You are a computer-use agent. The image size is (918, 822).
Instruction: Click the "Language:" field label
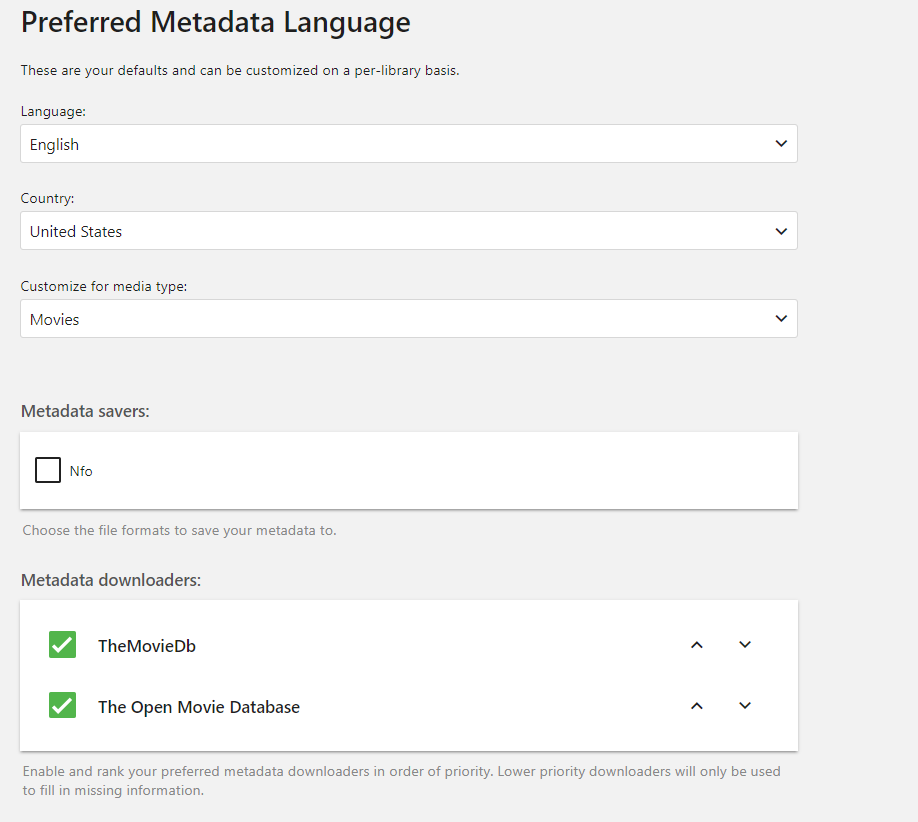[53, 112]
